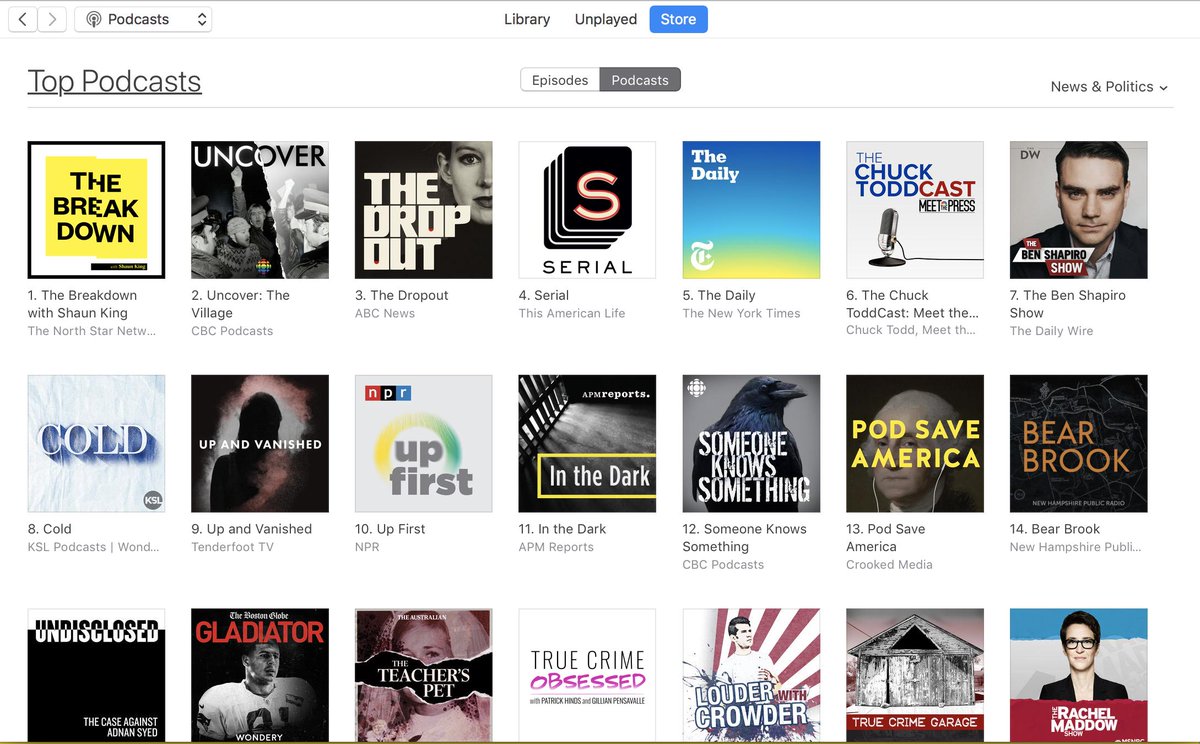Viewport: 1200px width, 744px height.
Task: Expand the News & Politics category dropdown
Action: (x=1109, y=87)
